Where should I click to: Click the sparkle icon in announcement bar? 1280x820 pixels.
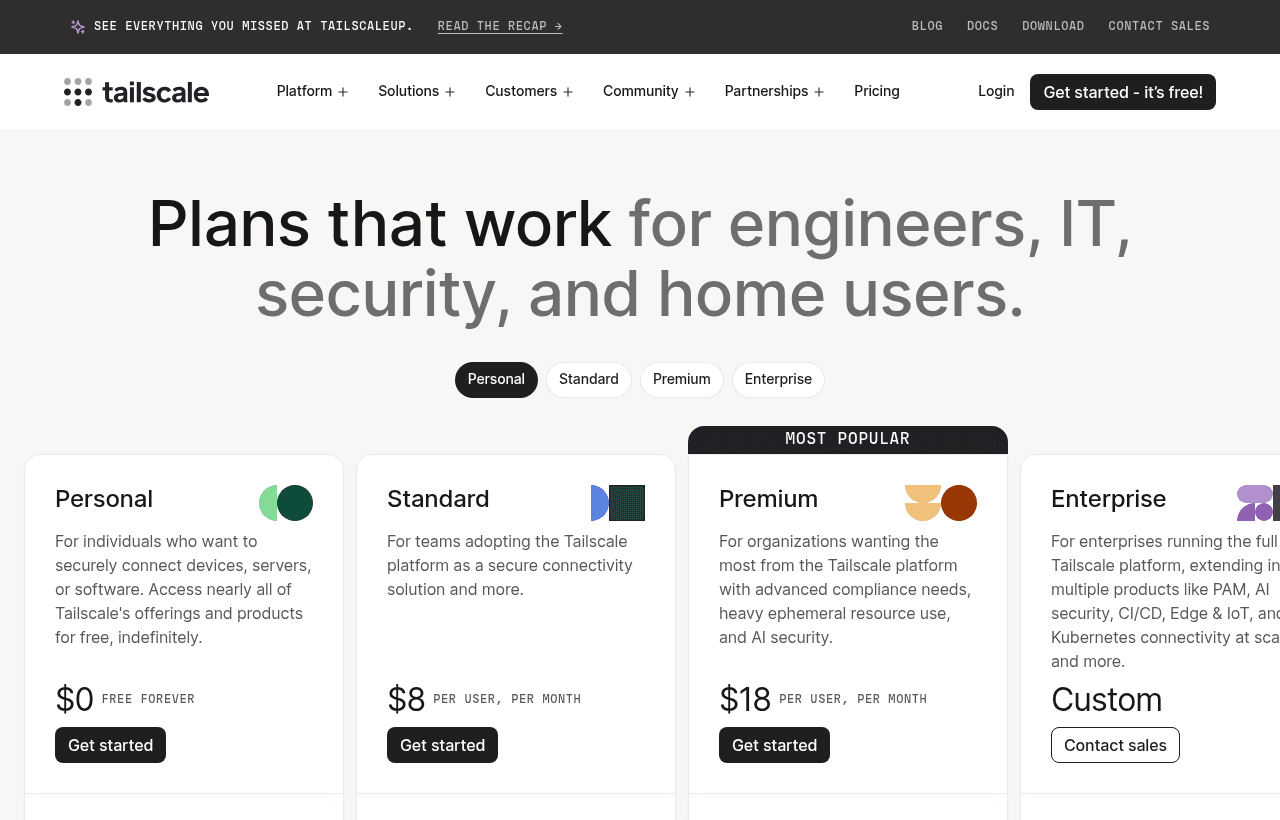pos(78,27)
